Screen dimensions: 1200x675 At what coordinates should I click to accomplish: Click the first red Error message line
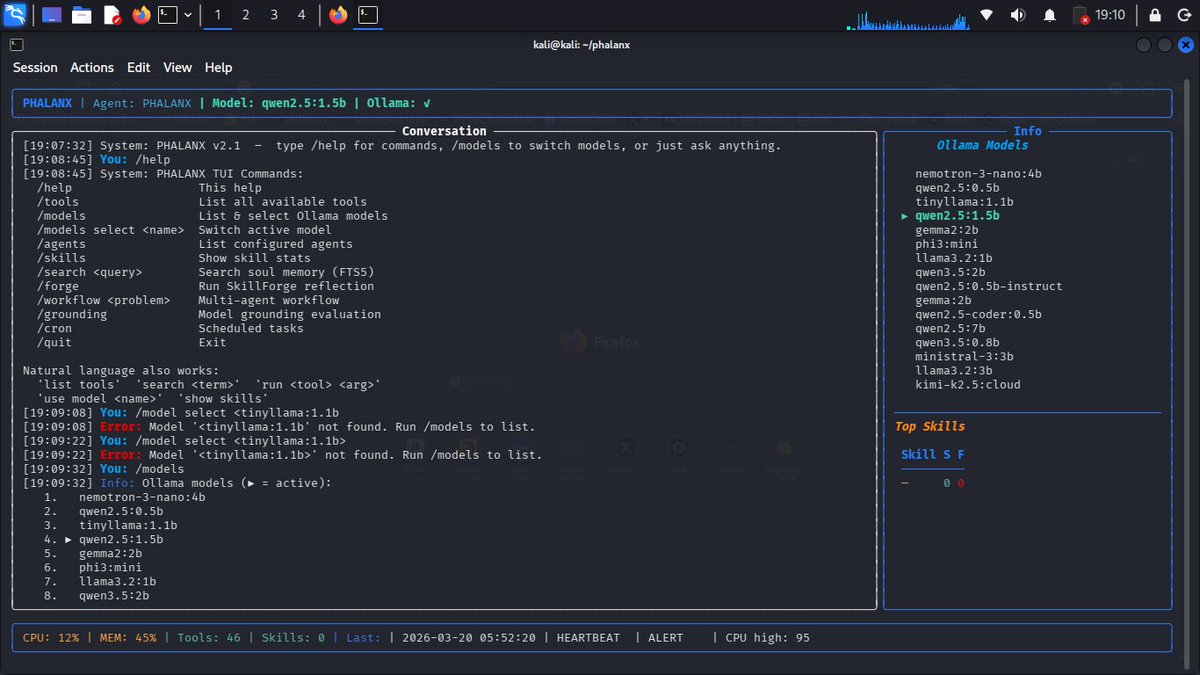click(x=279, y=426)
